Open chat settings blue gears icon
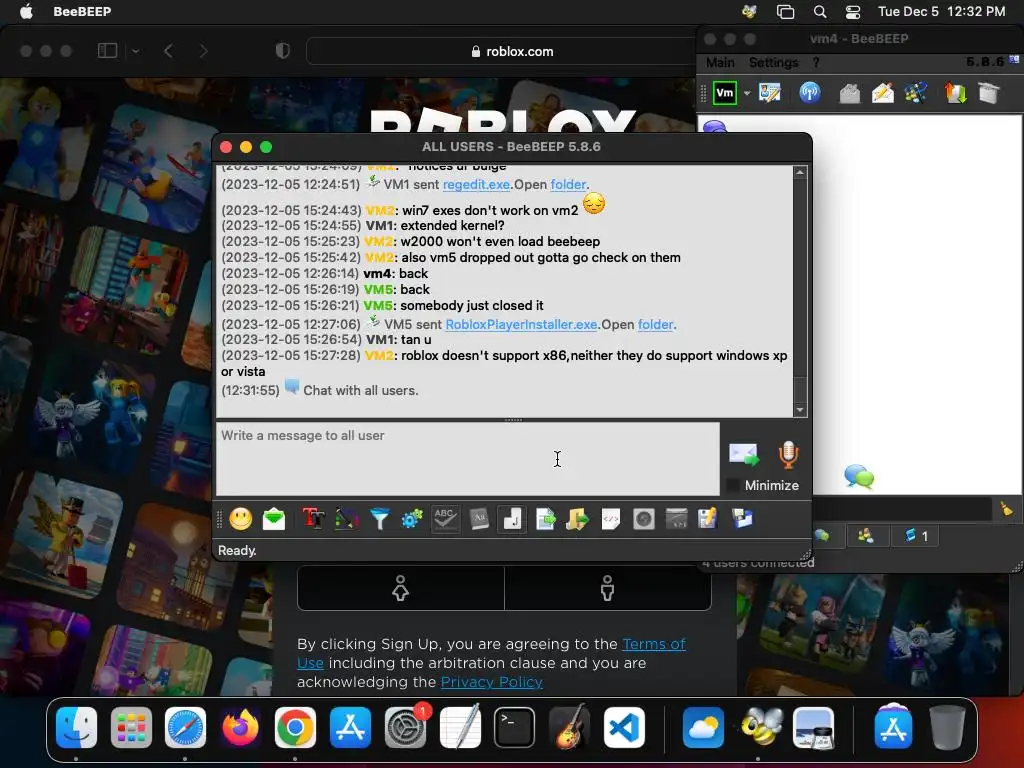This screenshot has height=768, width=1024. tap(412, 519)
